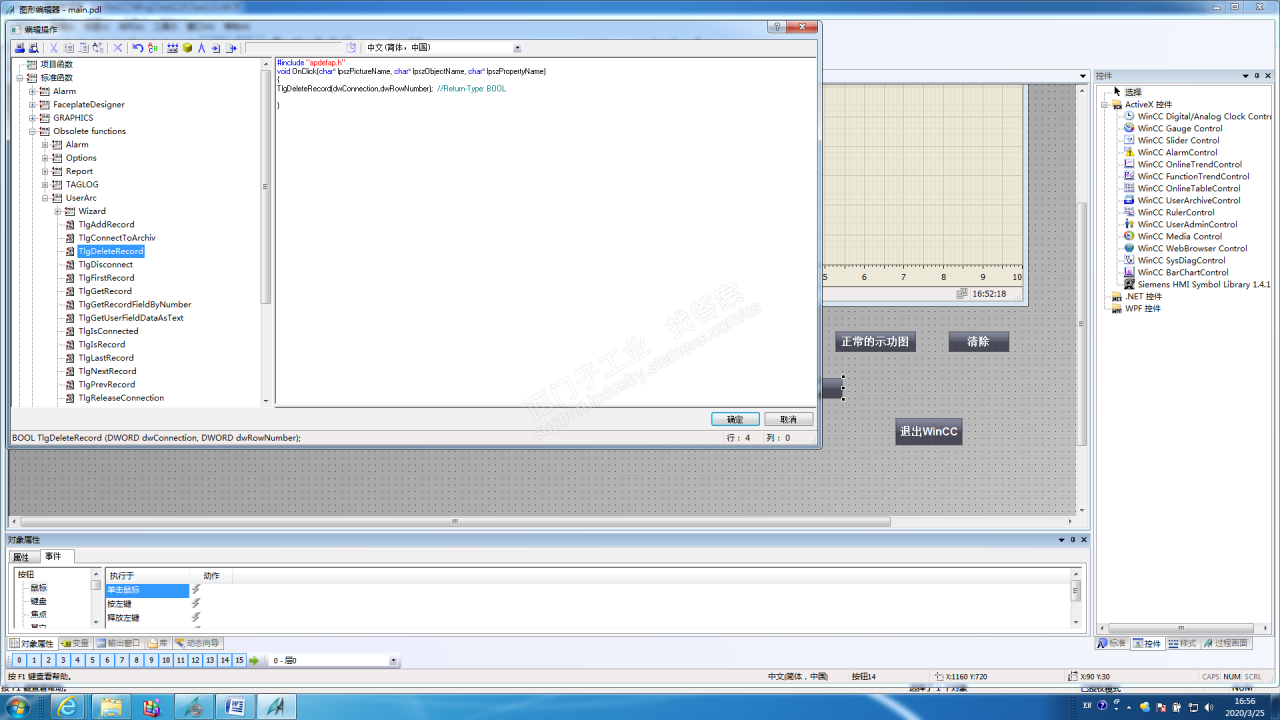Click the delete X icon in editor toolbar
The height and width of the screenshot is (720, 1280).
click(x=117, y=48)
